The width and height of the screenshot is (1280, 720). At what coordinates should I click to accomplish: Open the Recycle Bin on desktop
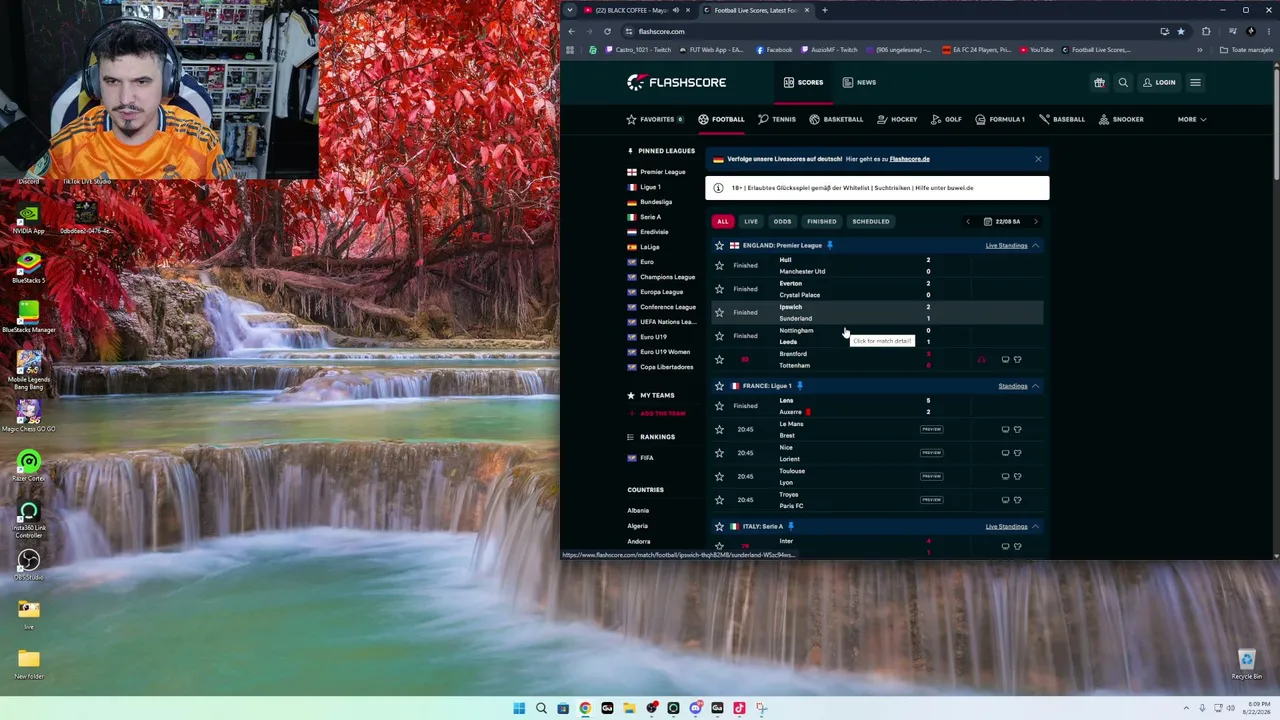[1246, 665]
